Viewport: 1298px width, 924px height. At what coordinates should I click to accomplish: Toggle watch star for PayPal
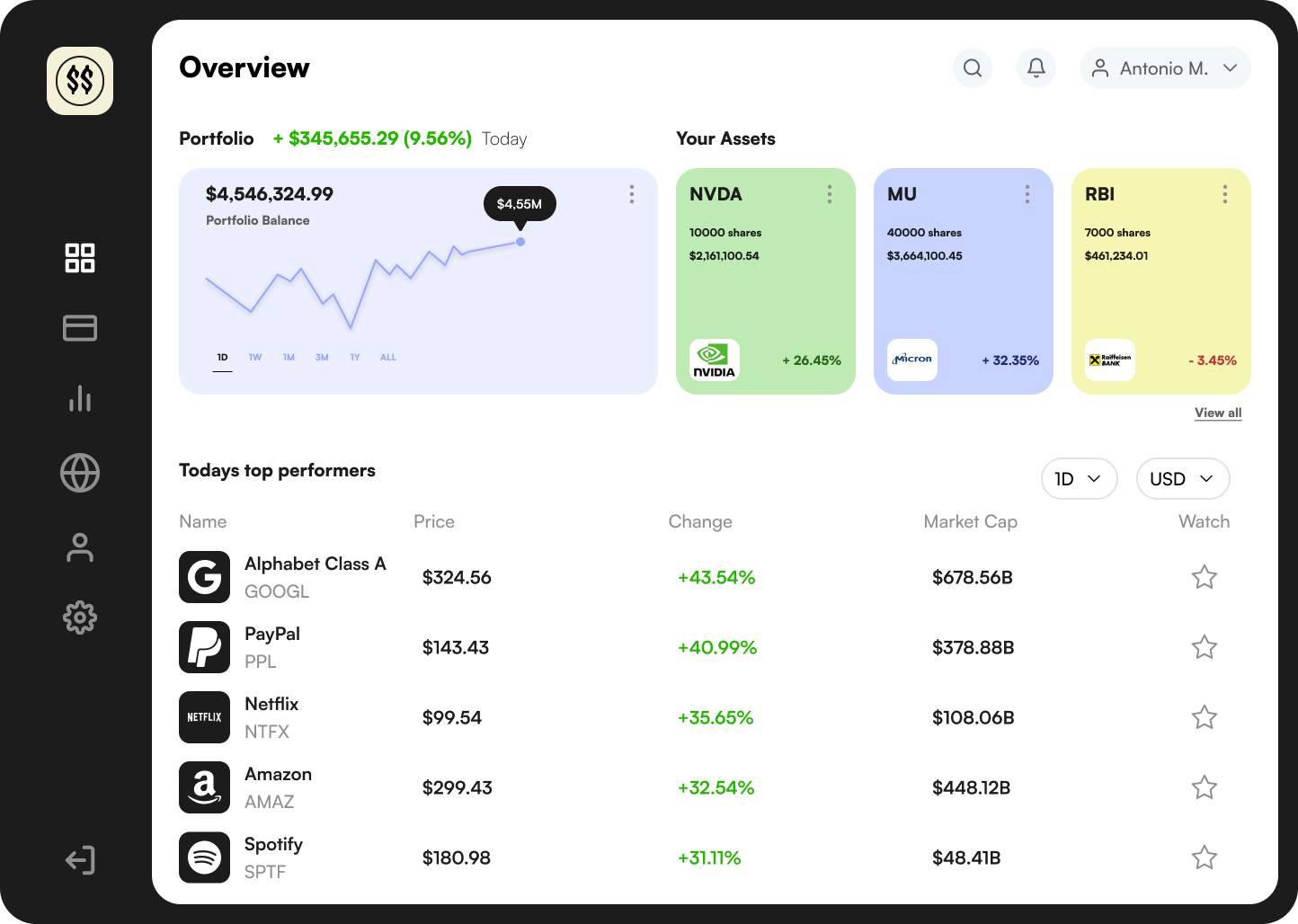click(1205, 647)
